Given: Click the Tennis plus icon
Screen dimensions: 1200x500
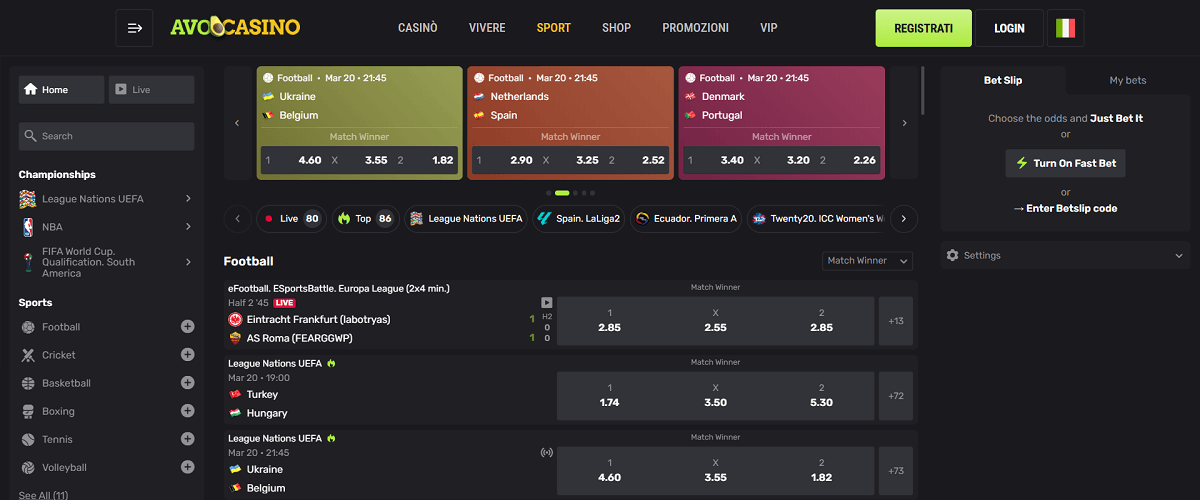Looking at the screenshot, I should tap(187, 439).
